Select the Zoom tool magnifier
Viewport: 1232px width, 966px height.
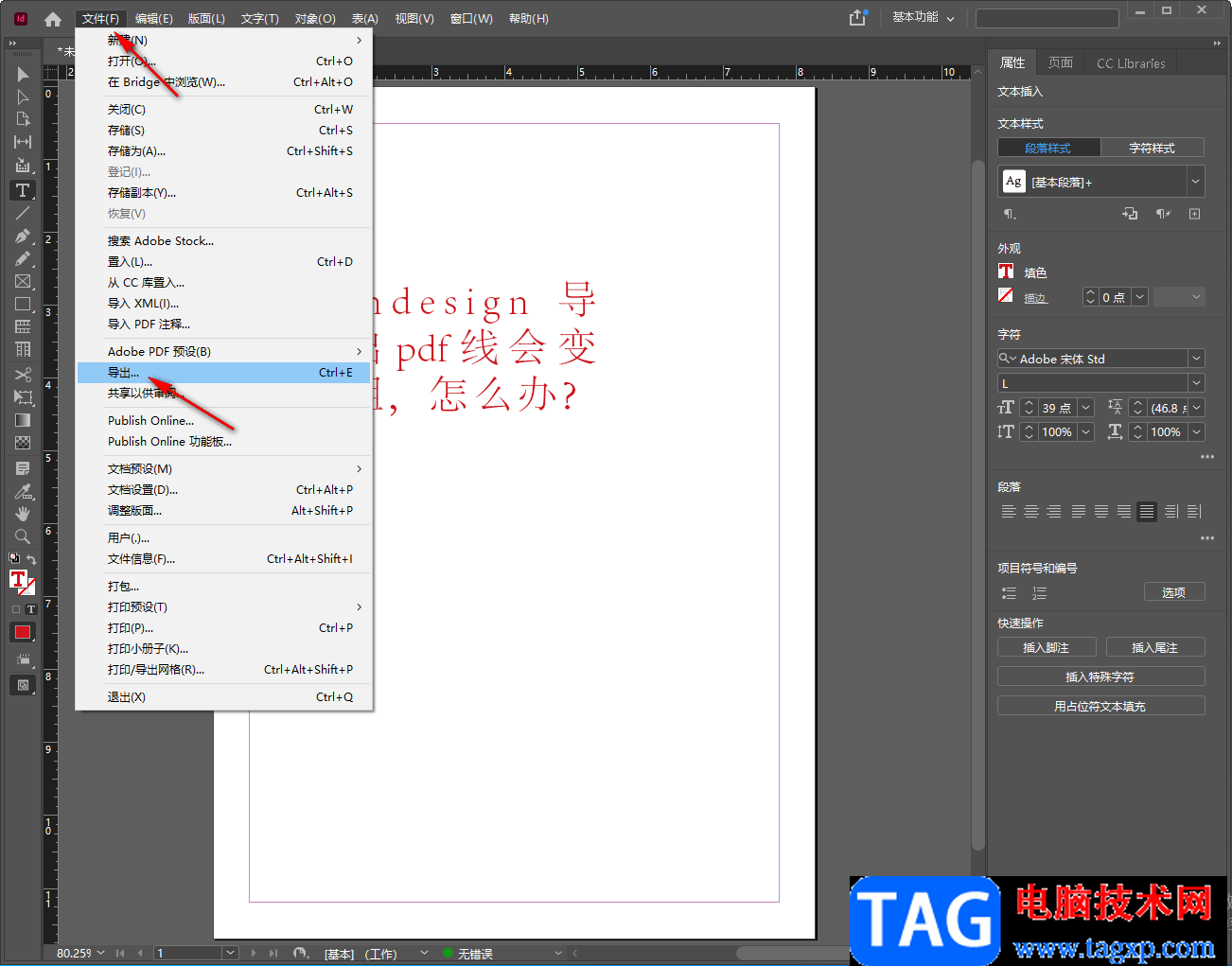pos(23,536)
